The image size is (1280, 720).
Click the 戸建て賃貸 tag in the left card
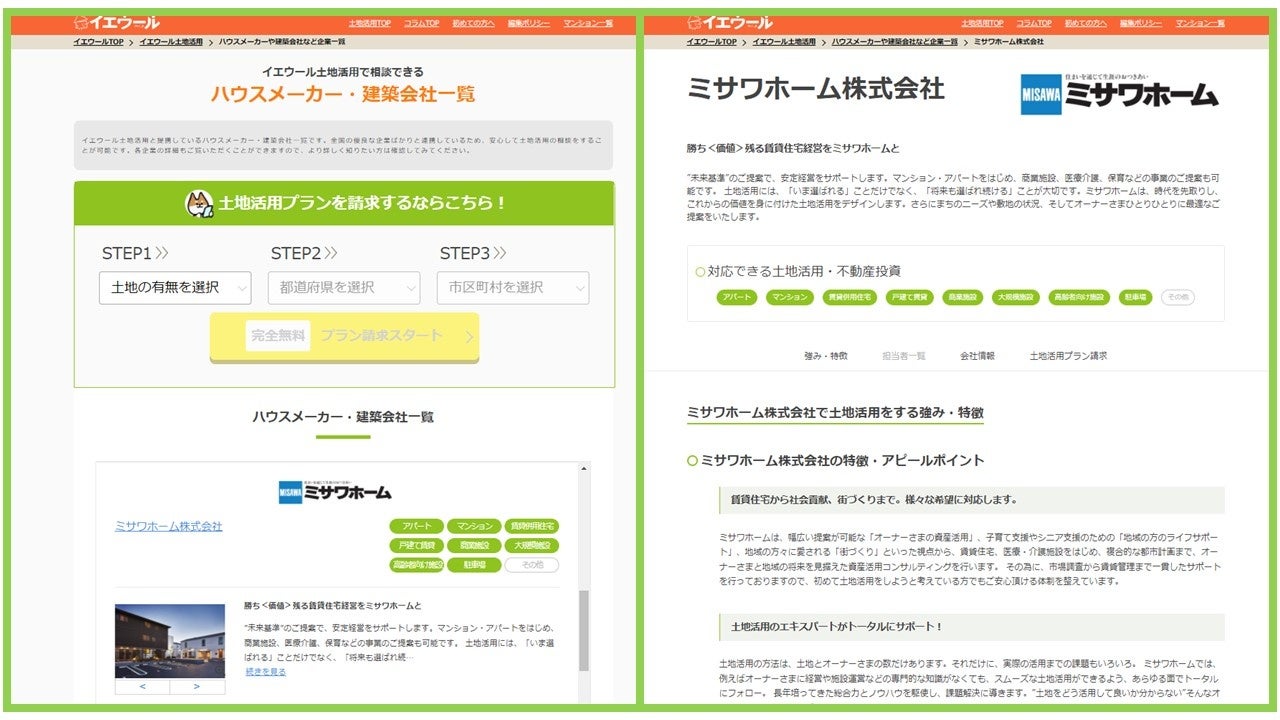[416, 546]
